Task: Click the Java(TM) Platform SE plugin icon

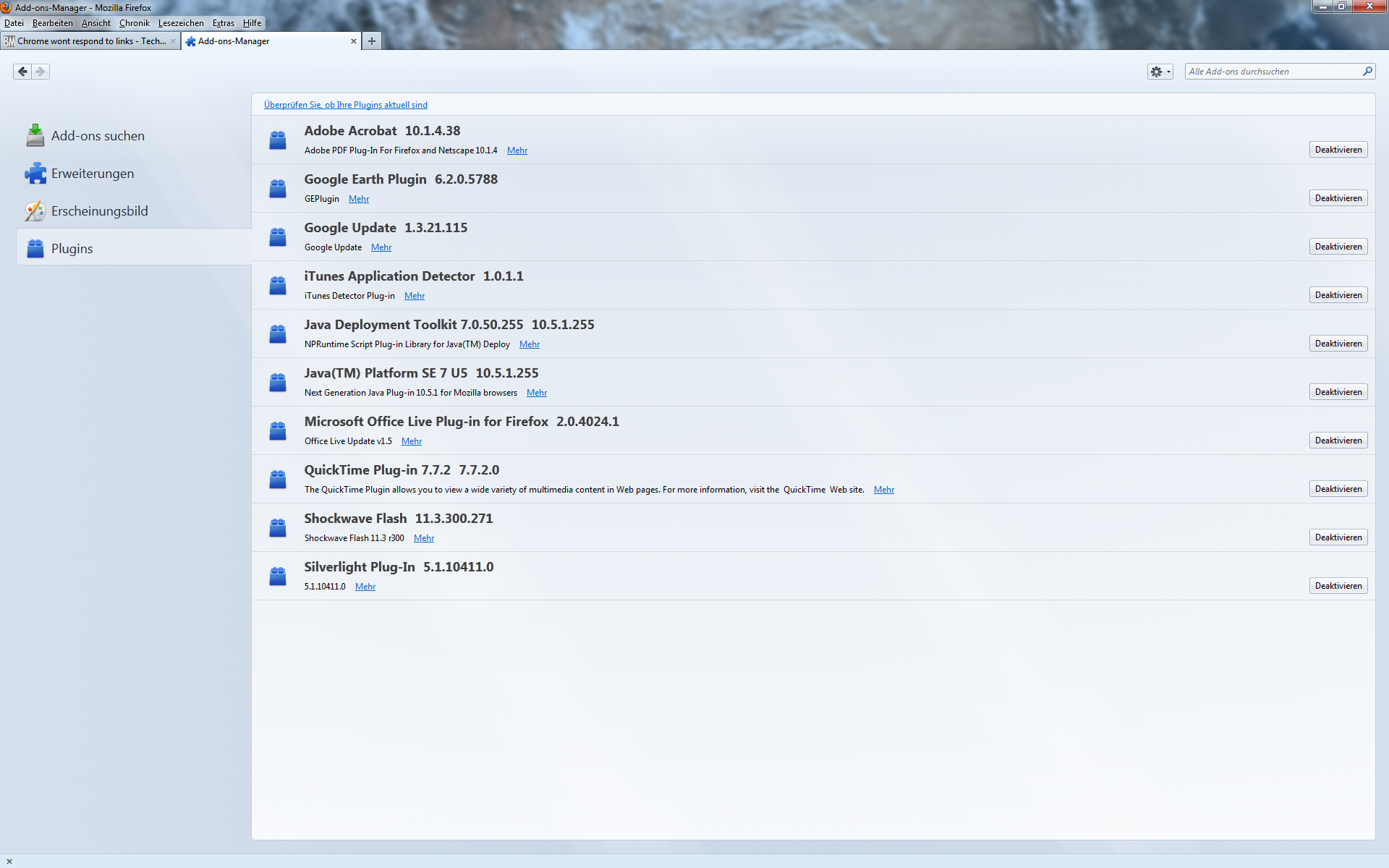Action: 278,382
